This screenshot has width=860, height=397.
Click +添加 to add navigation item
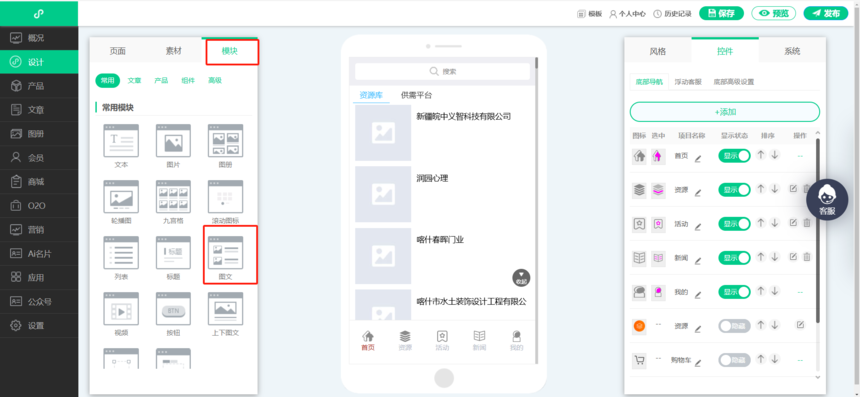click(x=725, y=112)
